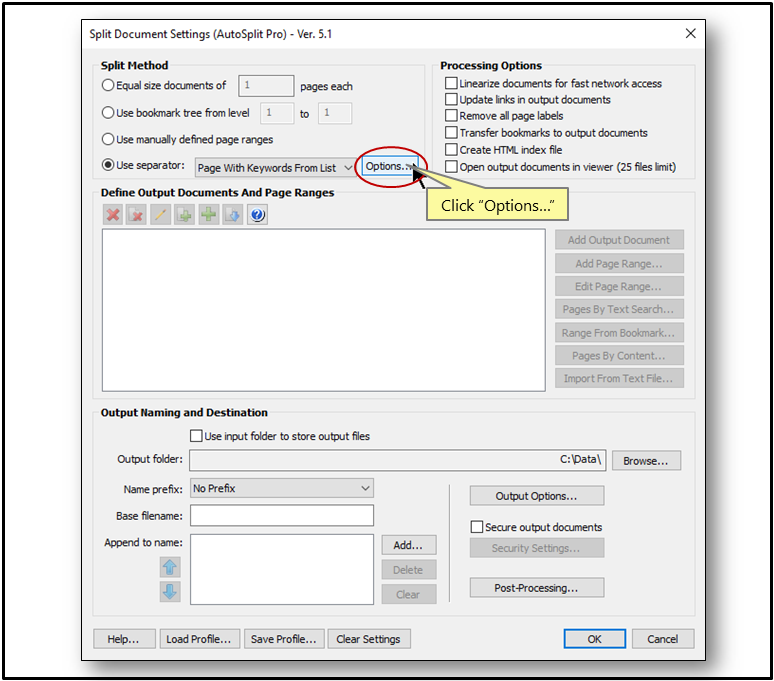The width and height of the screenshot is (774, 681).
Task: Click the document with green plus icon
Action: point(185,215)
